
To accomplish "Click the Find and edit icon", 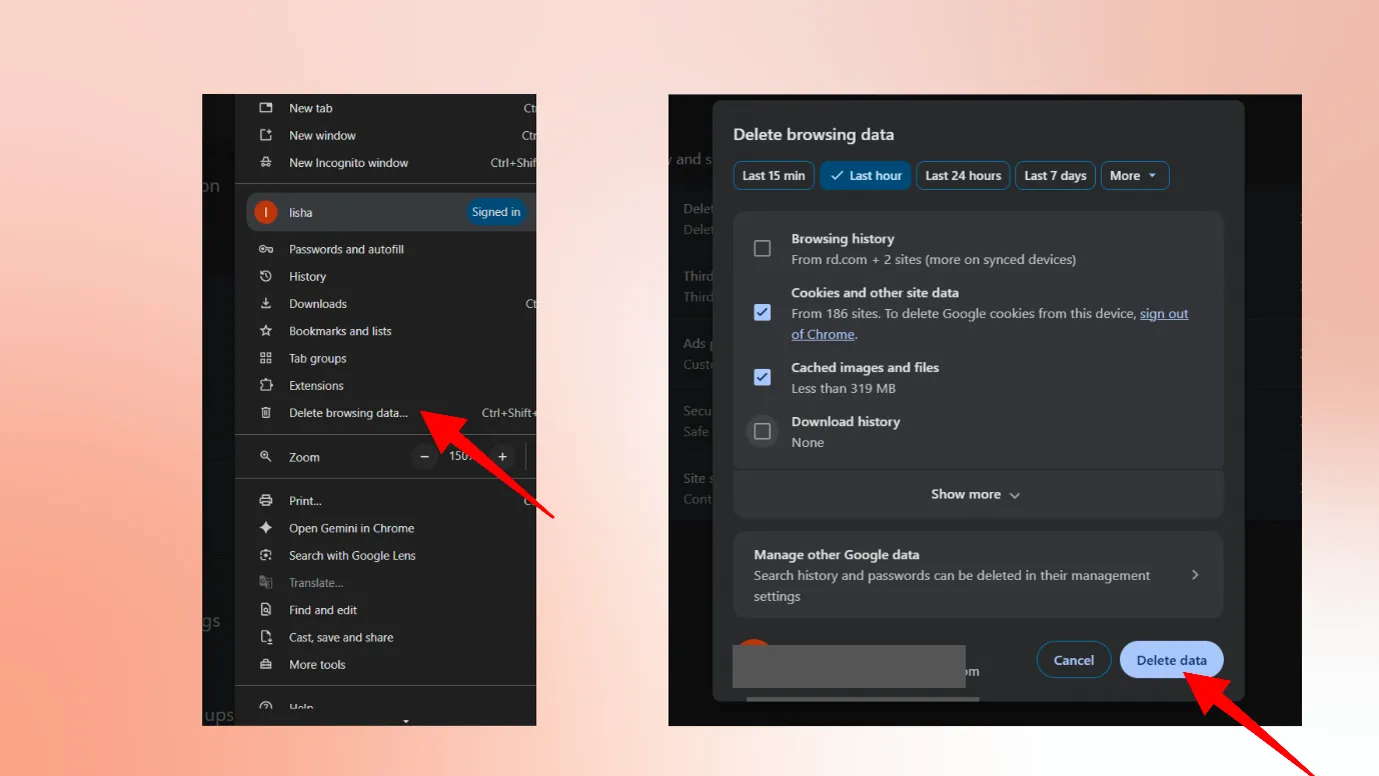I will point(266,610).
